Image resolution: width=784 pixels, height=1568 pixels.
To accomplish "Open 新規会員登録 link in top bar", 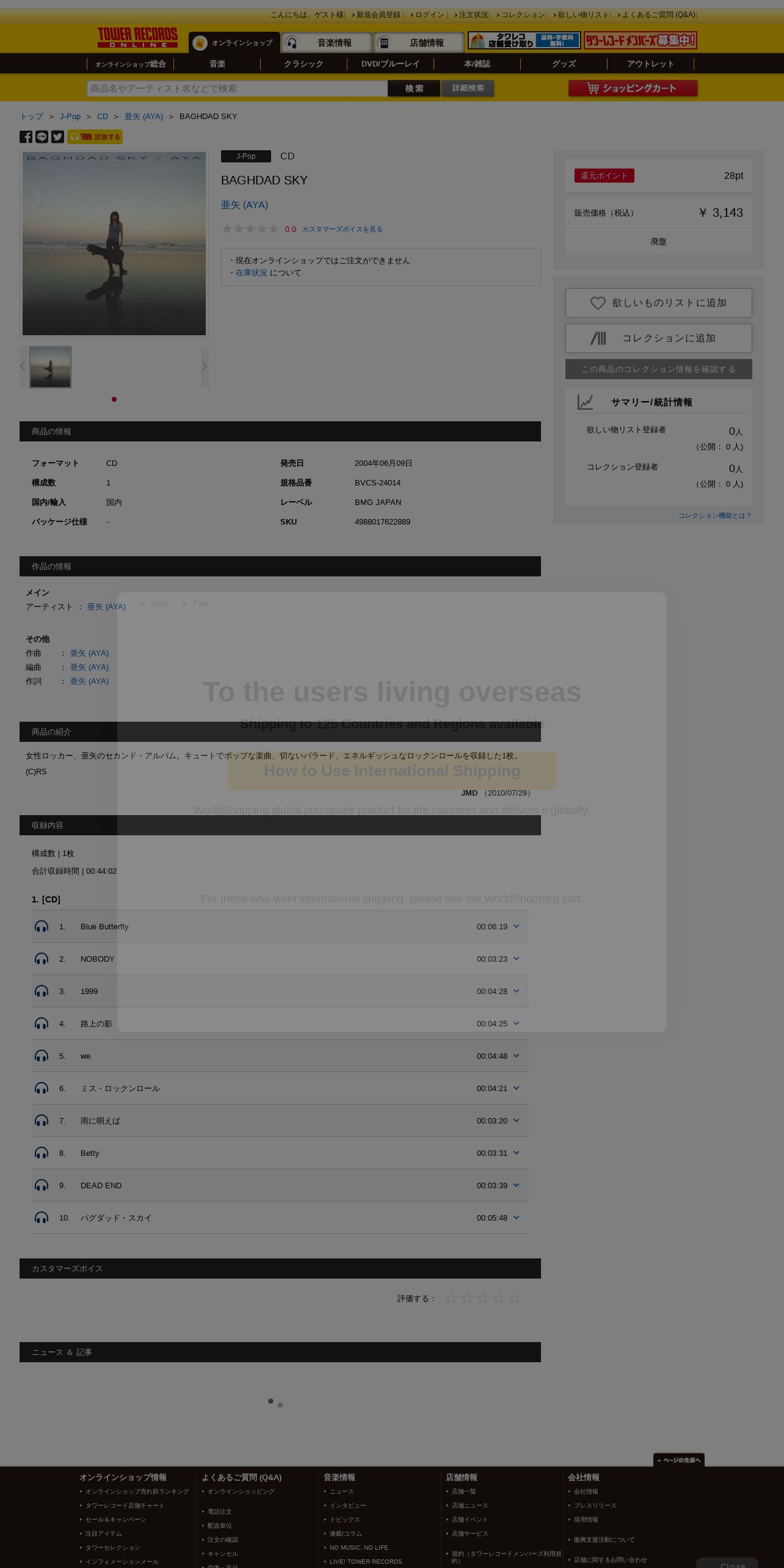I will (x=379, y=15).
